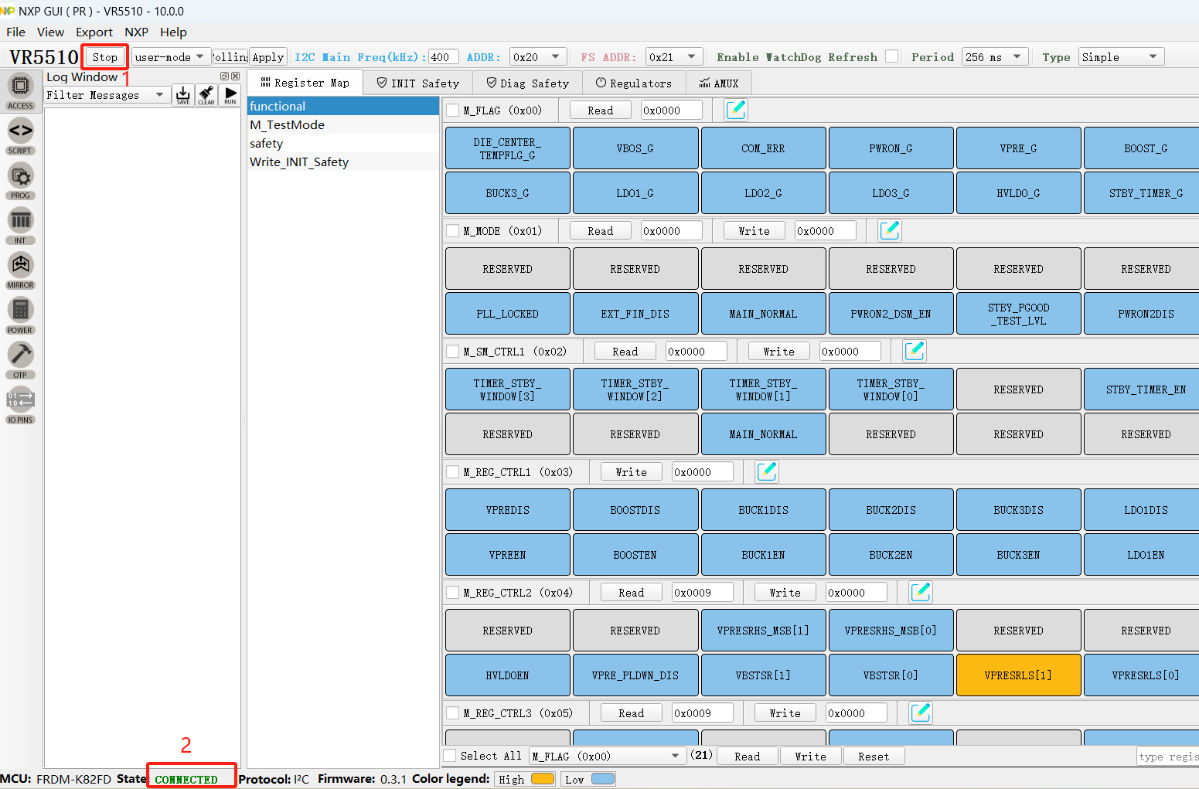Viewport: 1199px width, 789px height.
Task: Click edit icon beside M_FLAG register
Action: pyautogui.click(x=736, y=110)
